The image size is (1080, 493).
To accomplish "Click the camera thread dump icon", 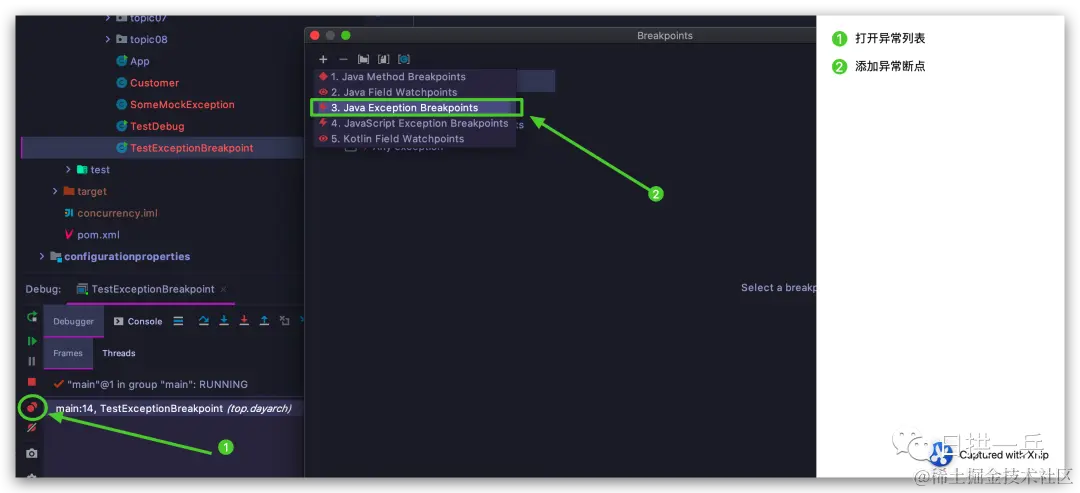I will tap(32, 454).
